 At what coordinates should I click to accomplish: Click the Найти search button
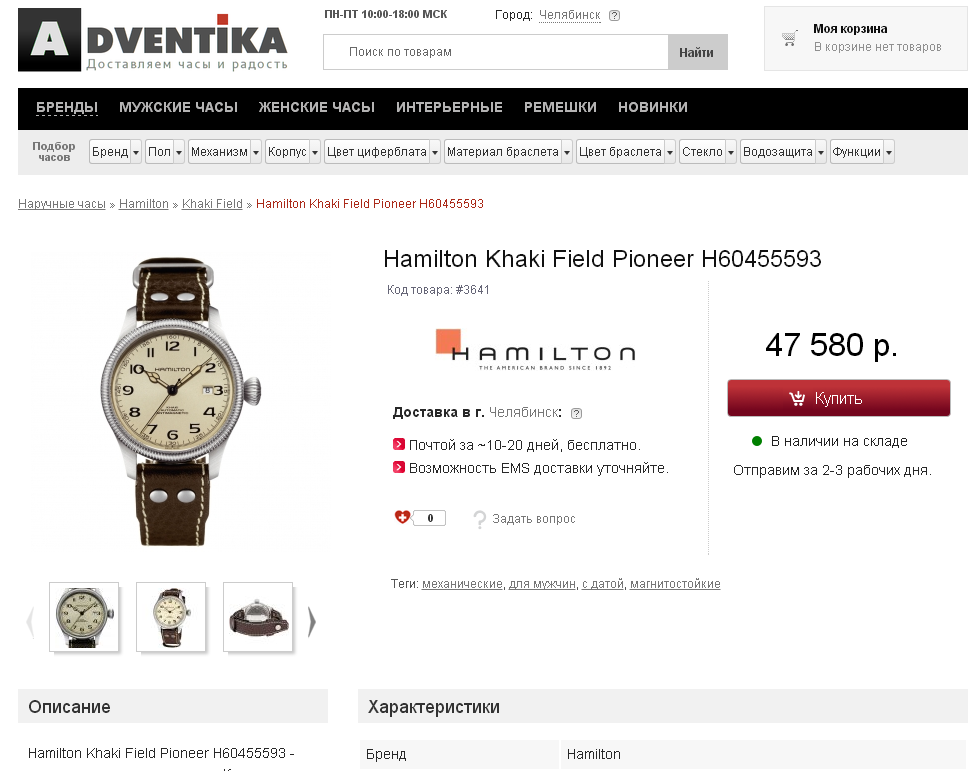tap(697, 52)
